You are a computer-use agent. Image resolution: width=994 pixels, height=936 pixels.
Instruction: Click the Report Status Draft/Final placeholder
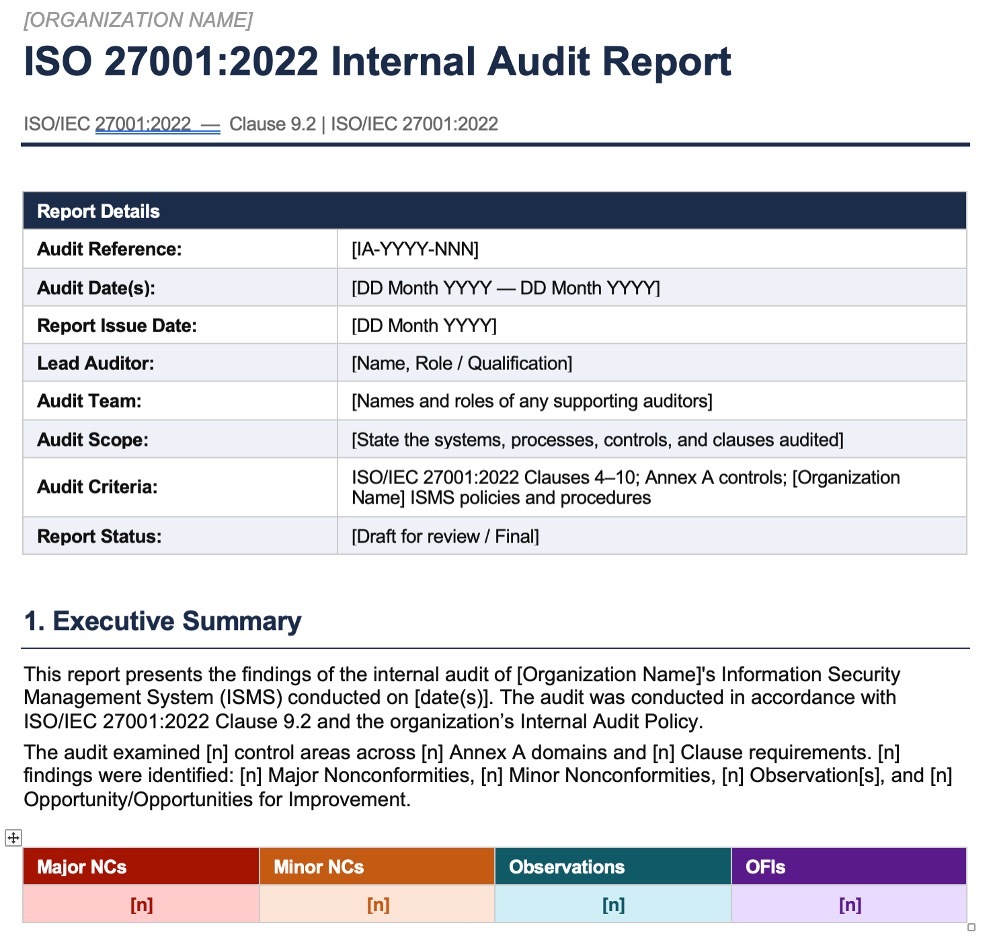(x=446, y=537)
